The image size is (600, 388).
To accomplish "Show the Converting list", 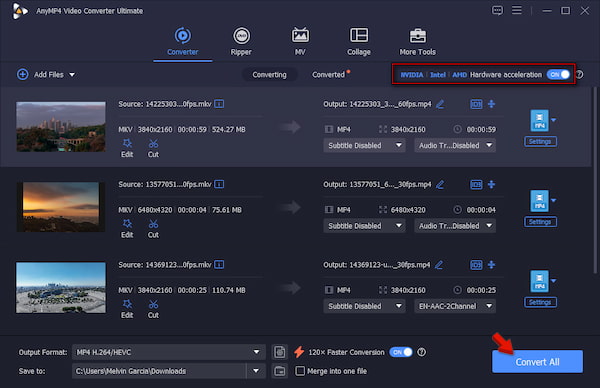I will point(269,75).
